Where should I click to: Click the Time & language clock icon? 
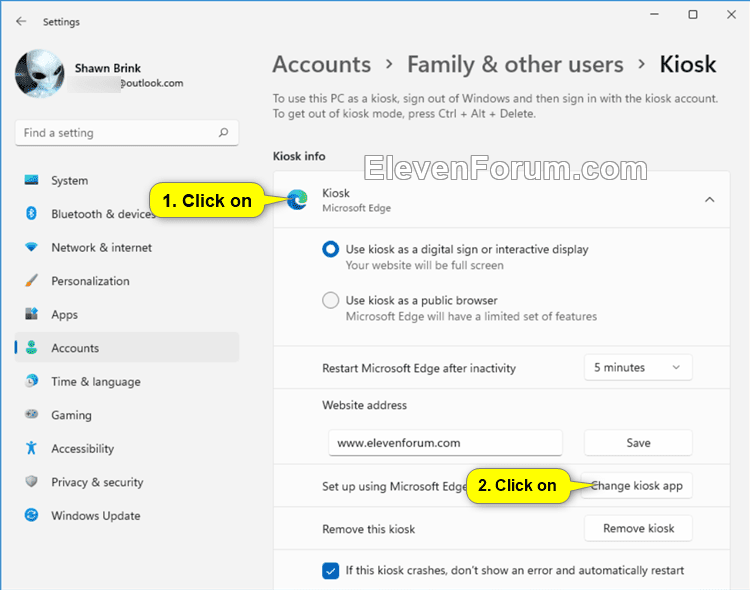32,381
